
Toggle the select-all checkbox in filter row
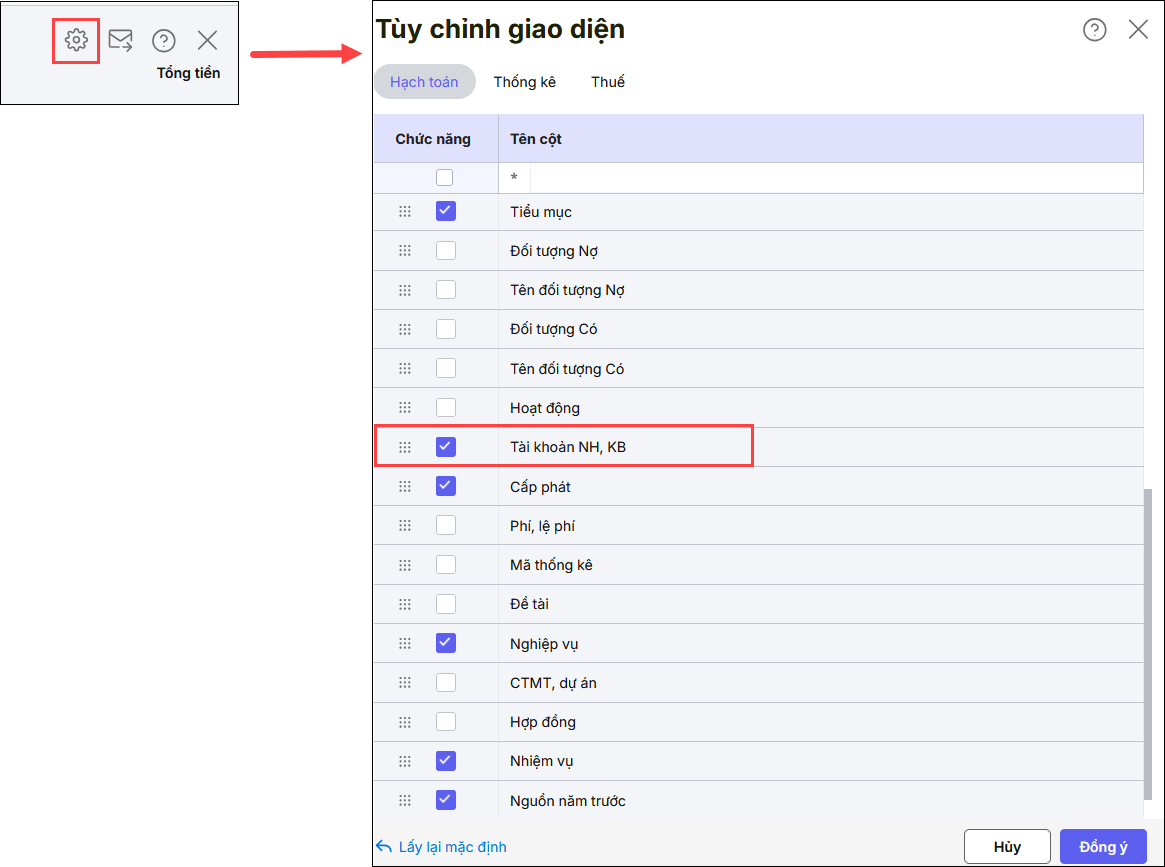coord(444,178)
